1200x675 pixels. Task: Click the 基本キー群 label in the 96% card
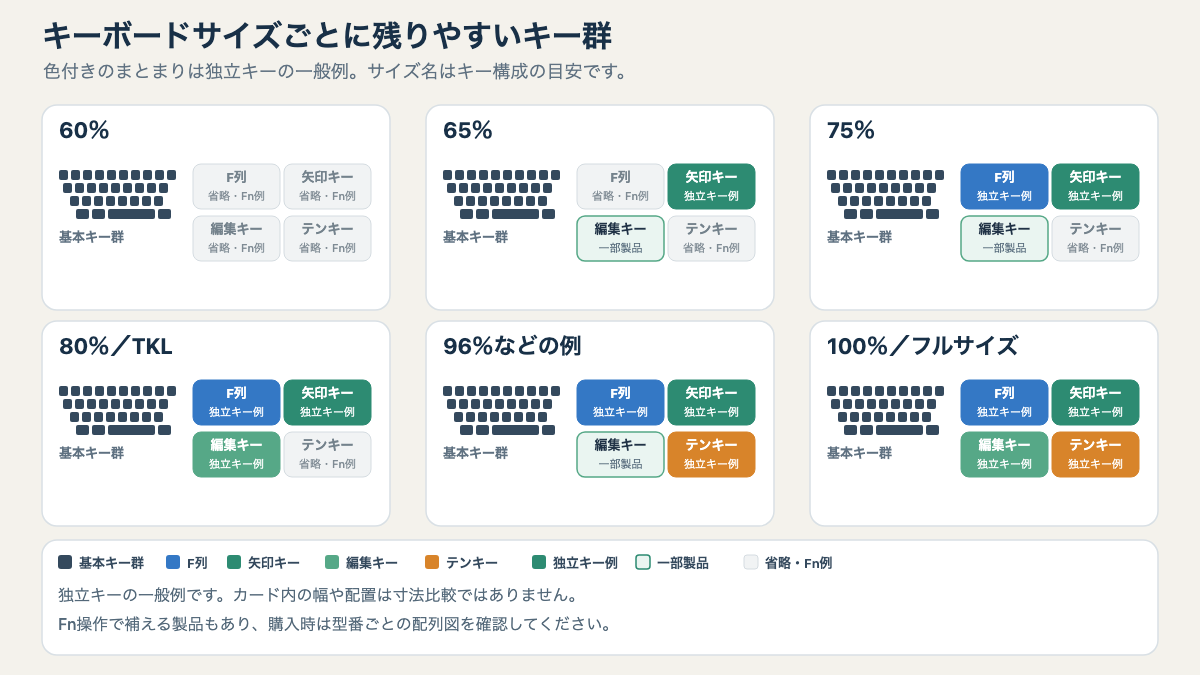point(475,453)
